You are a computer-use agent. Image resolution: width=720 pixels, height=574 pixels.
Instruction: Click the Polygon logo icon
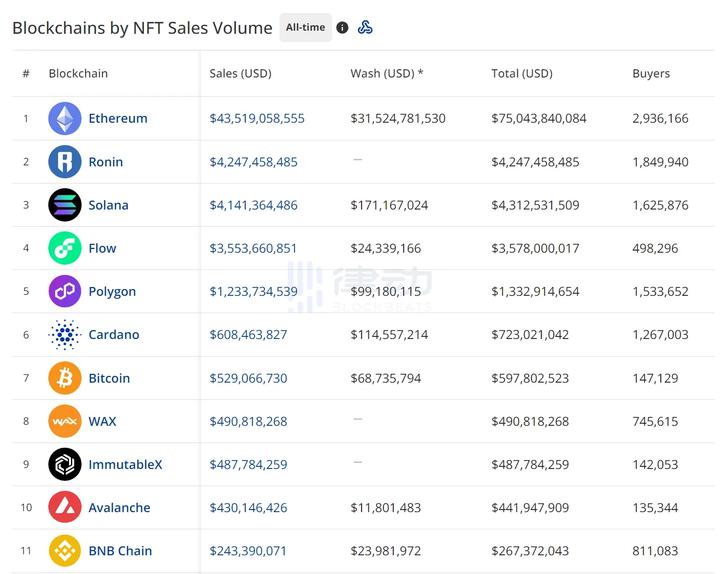pos(65,291)
